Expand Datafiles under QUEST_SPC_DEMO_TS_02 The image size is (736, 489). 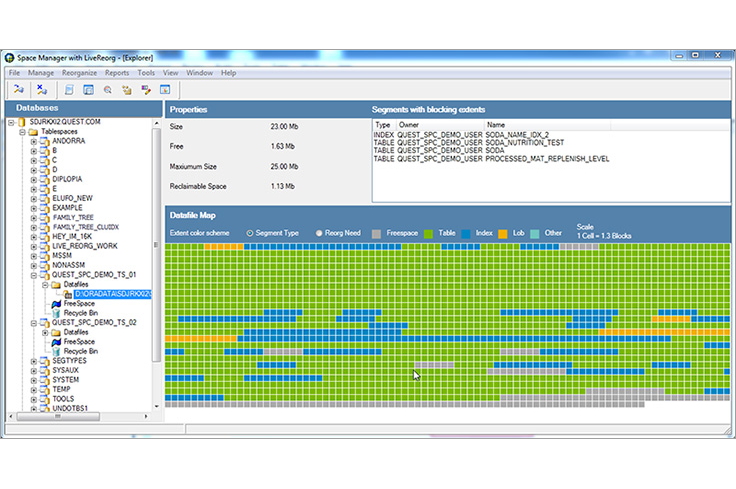click(x=46, y=333)
